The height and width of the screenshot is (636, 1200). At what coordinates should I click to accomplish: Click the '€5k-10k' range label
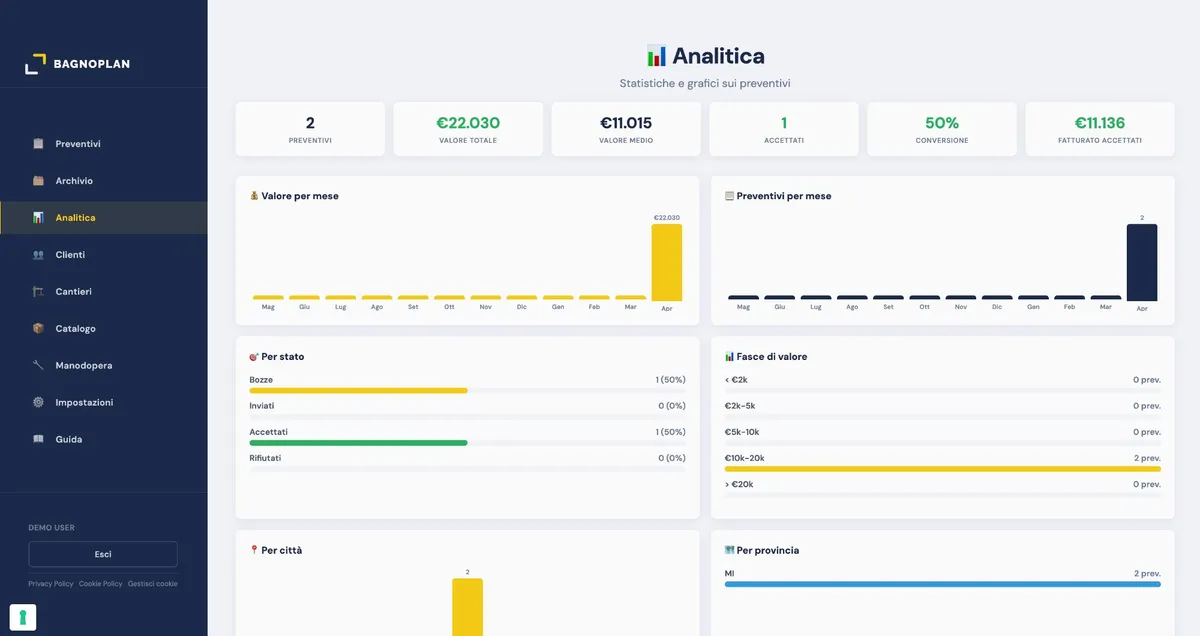coord(742,432)
